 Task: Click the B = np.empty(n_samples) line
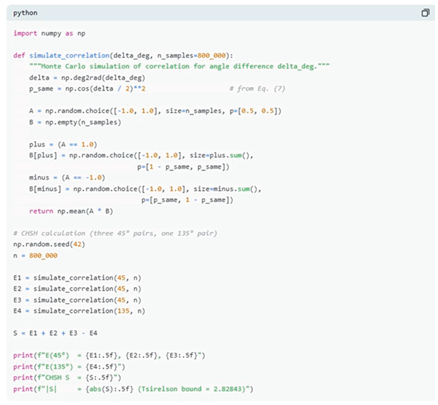point(75,122)
